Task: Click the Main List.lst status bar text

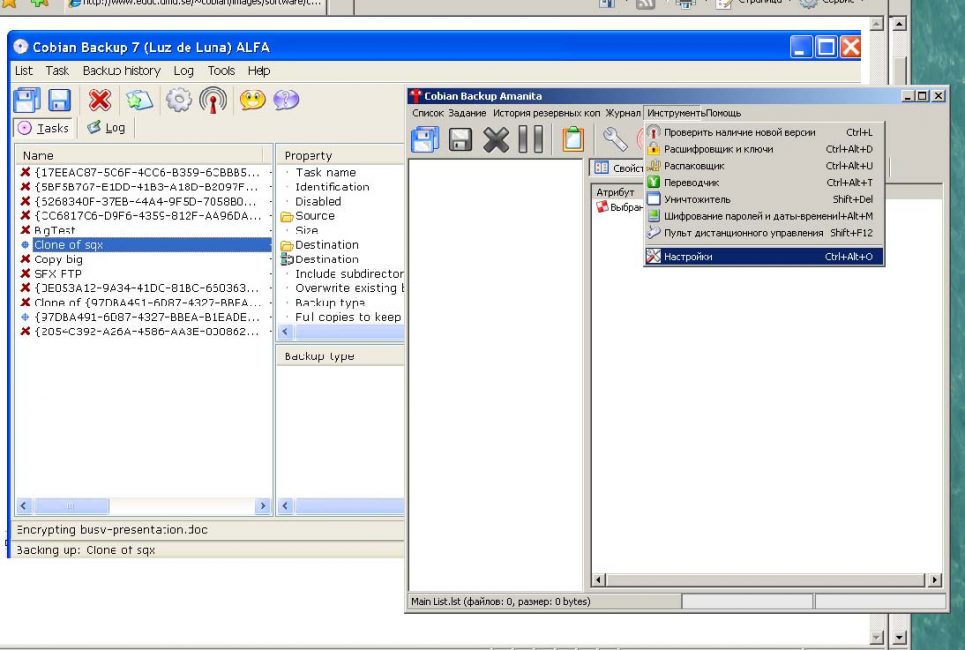Action: pos(500,601)
